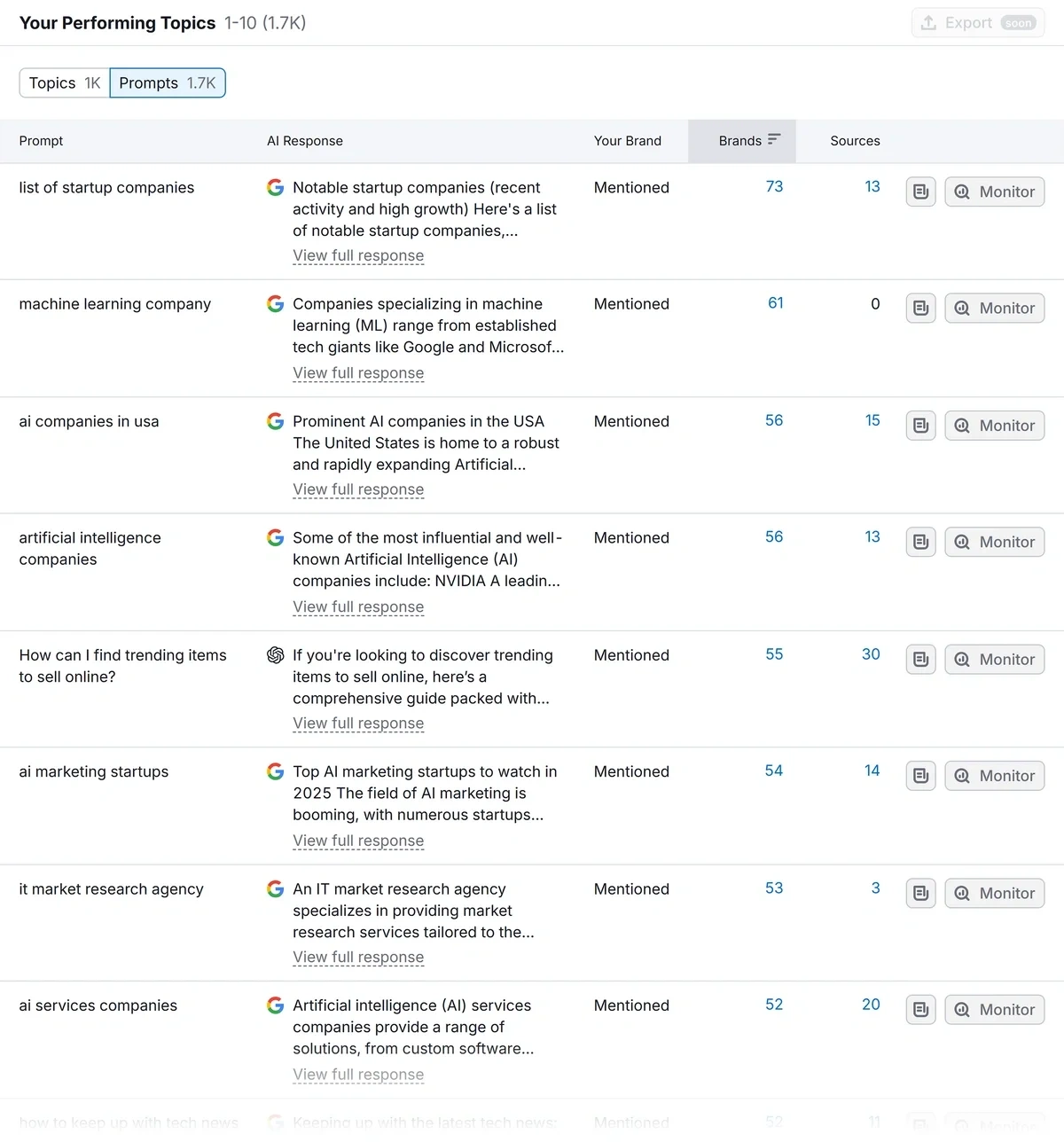
Task: Click the Sources column header
Action: [x=855, y=141]
